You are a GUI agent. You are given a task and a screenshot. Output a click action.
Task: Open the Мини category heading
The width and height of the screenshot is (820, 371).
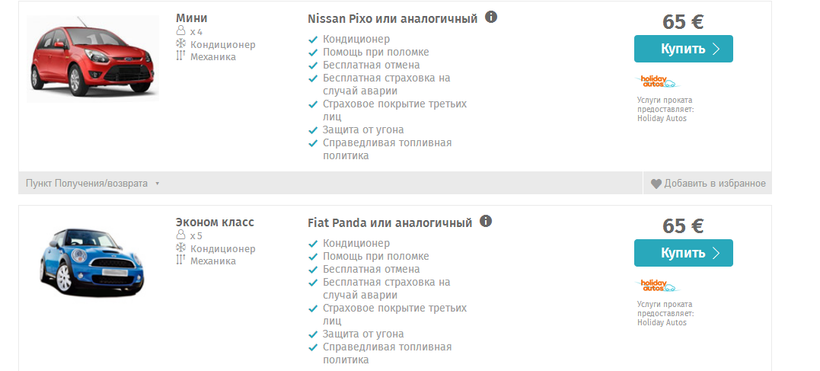point(191,18)
